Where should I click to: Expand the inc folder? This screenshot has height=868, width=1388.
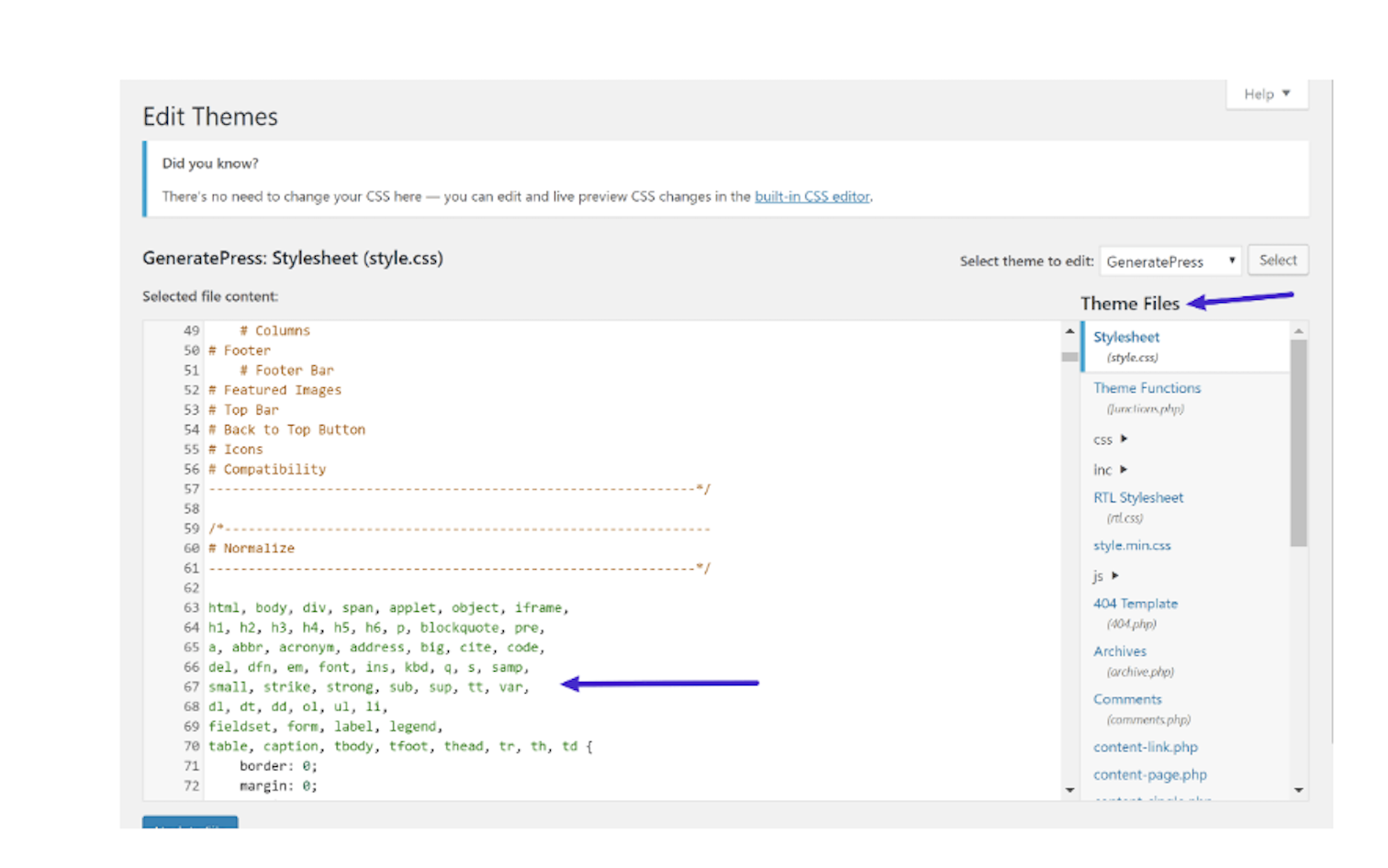tap(1110, 470)
